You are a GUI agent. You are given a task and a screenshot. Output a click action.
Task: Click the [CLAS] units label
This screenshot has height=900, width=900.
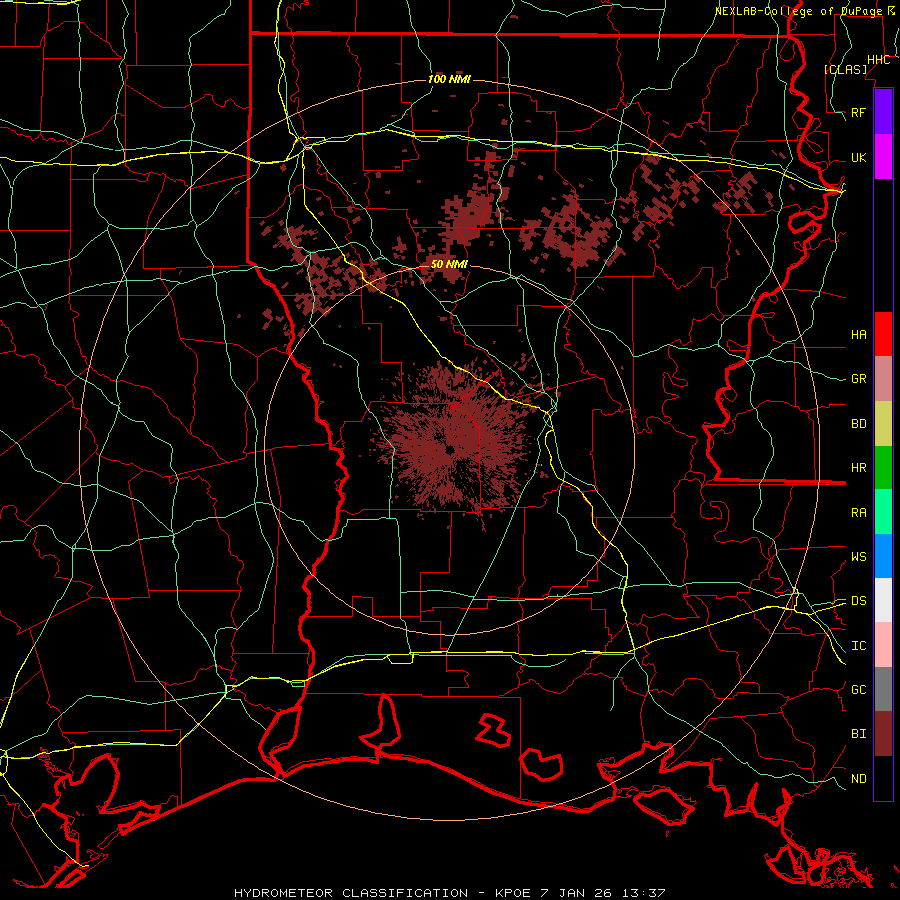845,69
